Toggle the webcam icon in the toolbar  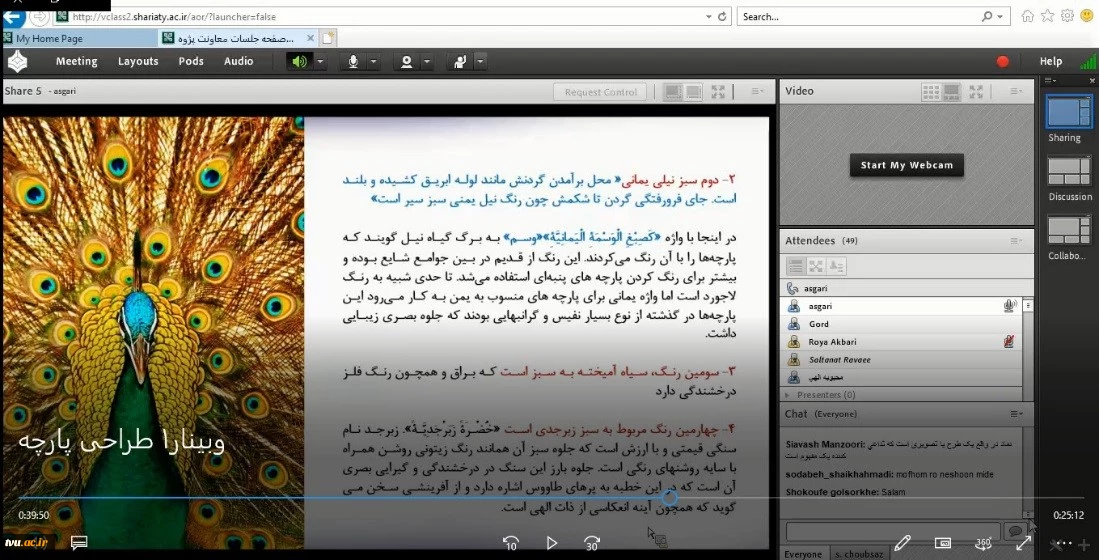[406, 61]
